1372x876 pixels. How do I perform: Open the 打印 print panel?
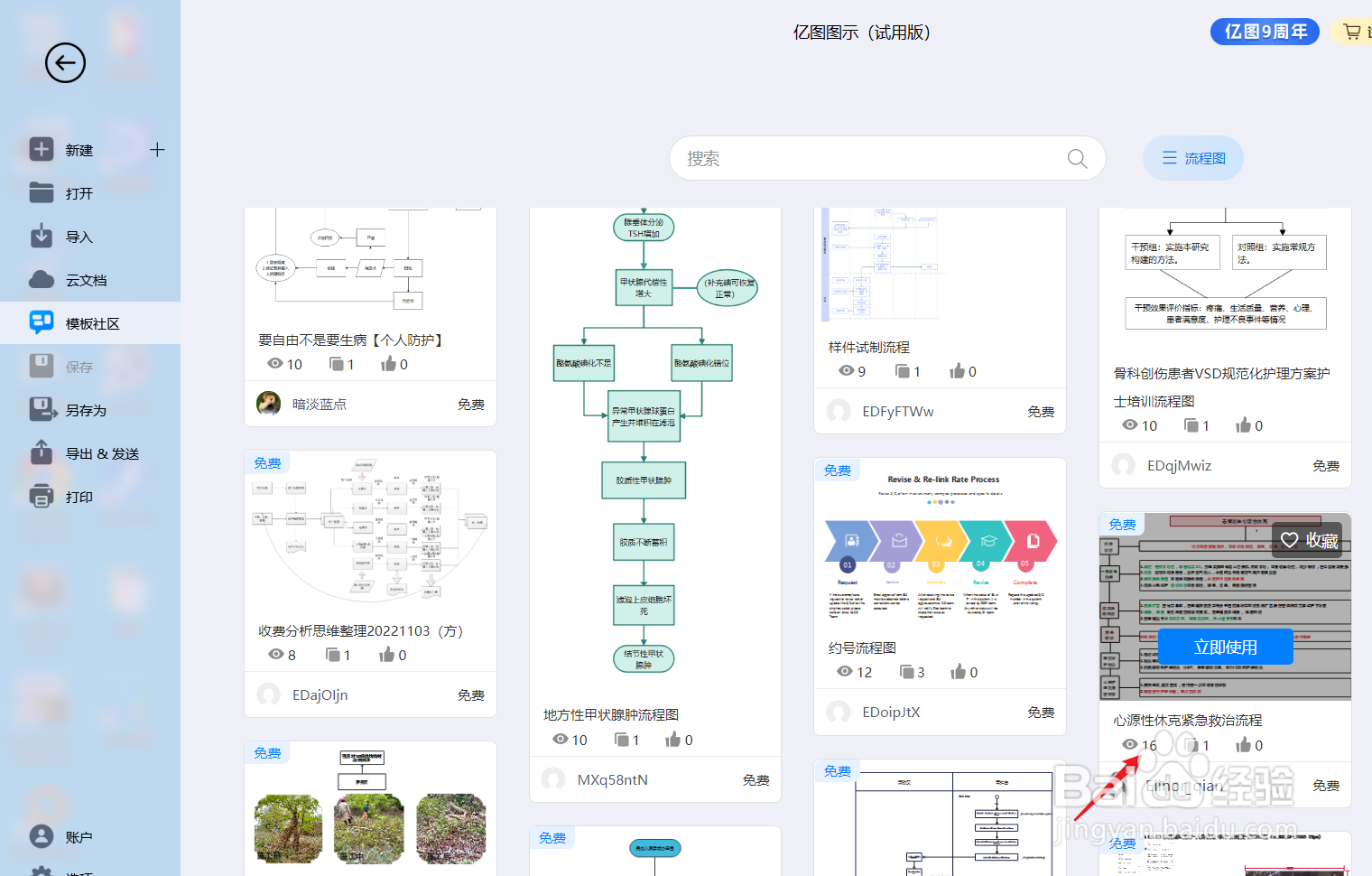pos(42,496)
